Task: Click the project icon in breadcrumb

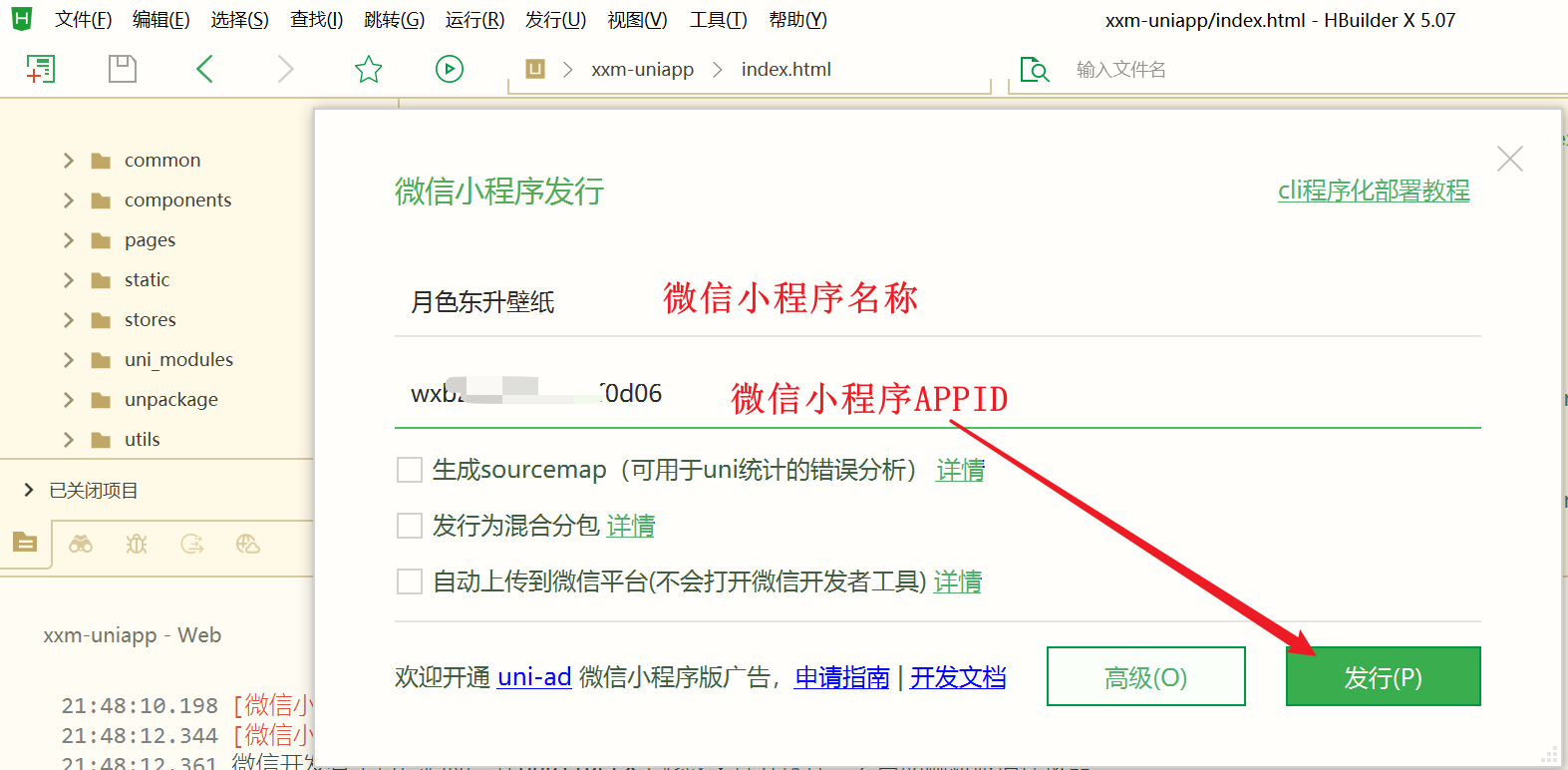Action: [x=535, y=69]
